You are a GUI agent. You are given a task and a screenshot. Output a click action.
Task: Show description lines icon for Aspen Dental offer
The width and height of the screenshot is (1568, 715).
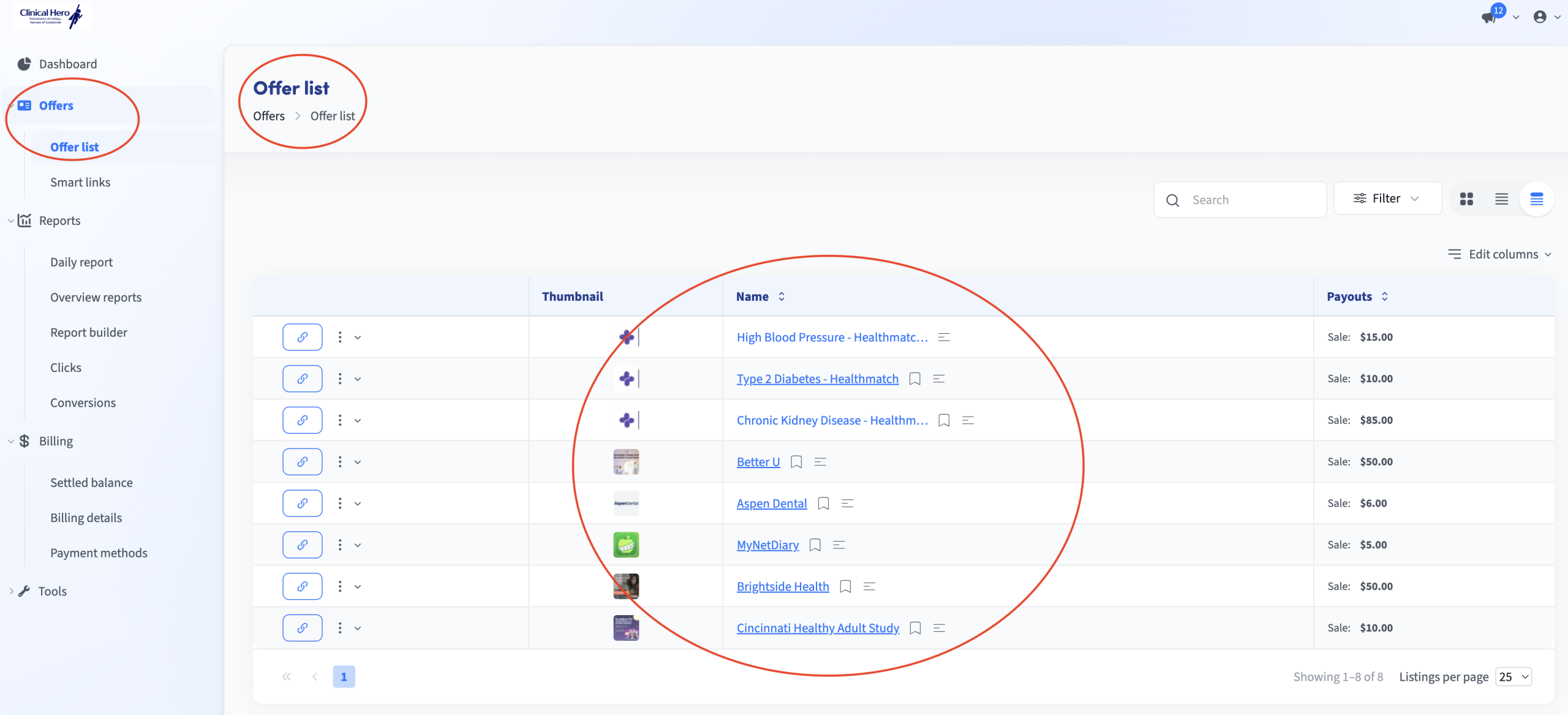click(x=848, y=504)
